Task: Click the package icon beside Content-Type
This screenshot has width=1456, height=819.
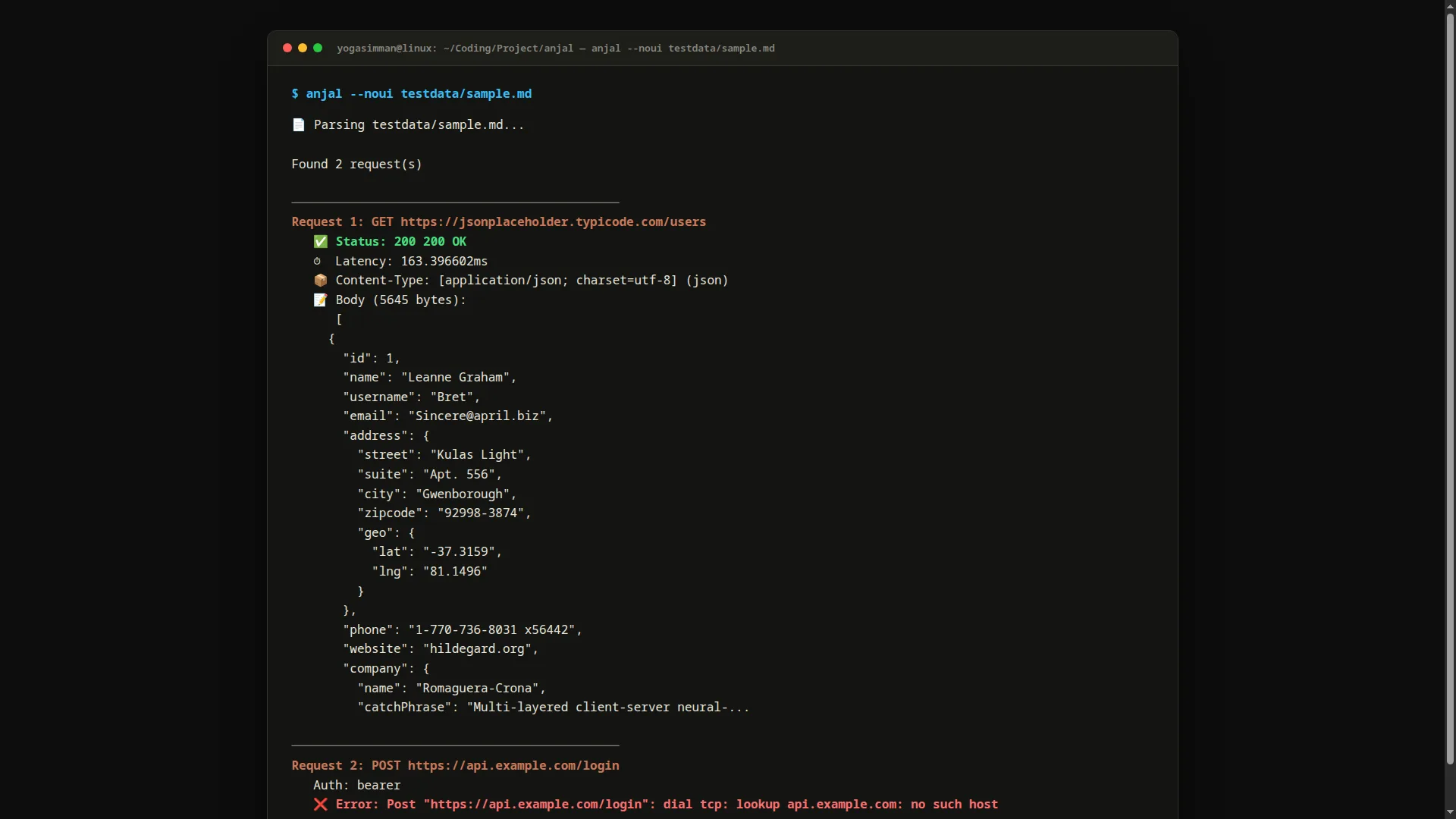Action: tap(321, 281)
